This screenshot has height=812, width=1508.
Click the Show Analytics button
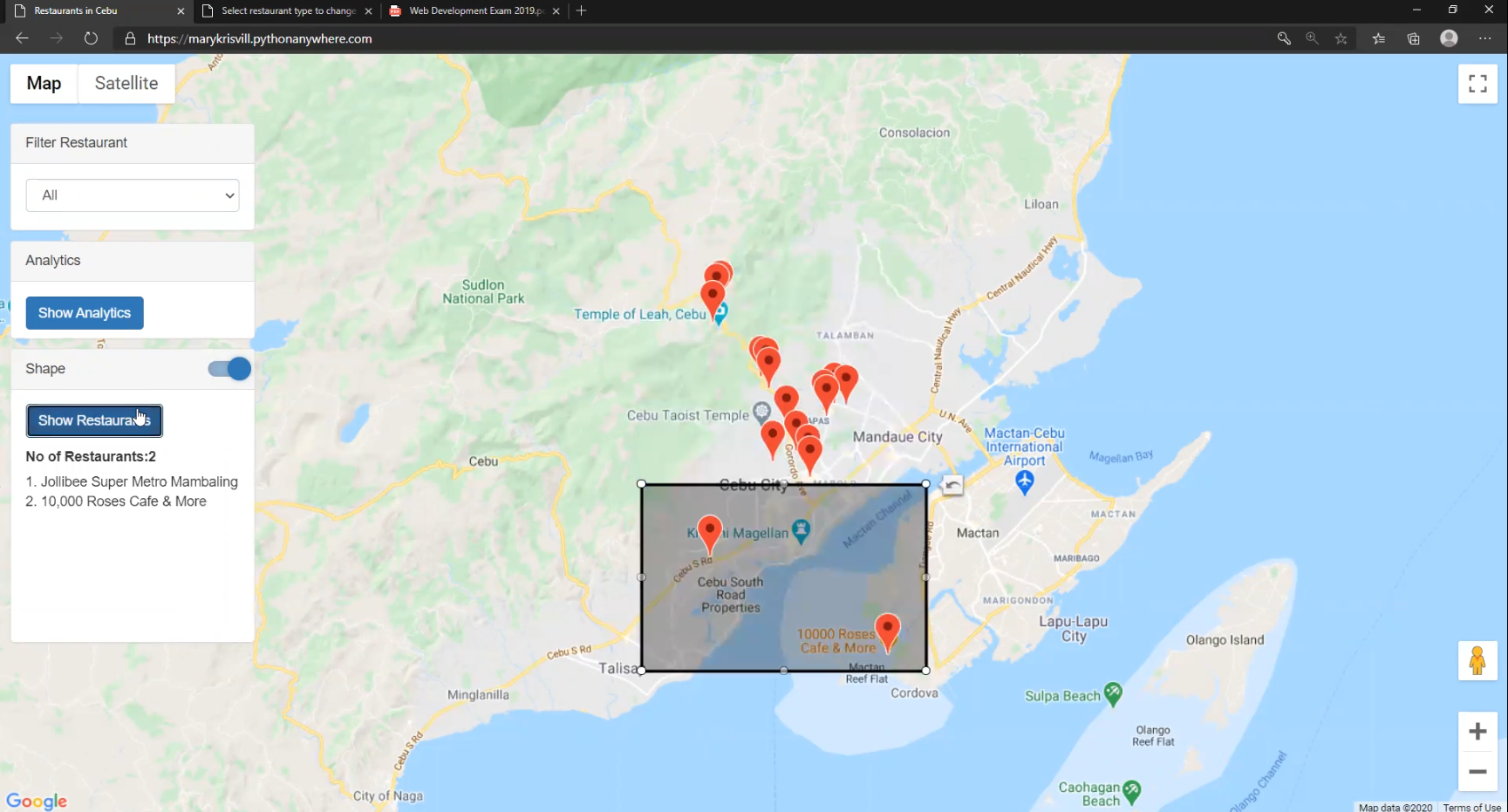[85, 312]
